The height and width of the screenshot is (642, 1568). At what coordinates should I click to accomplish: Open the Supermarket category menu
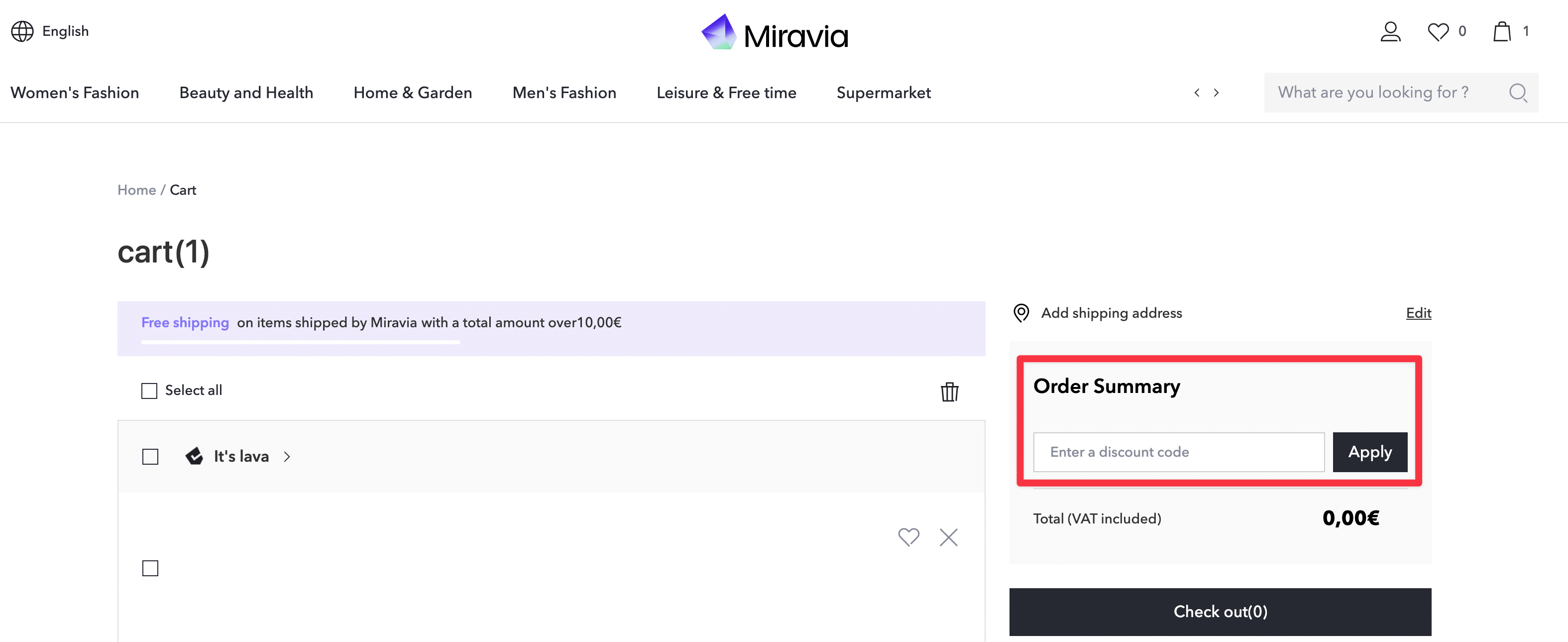883,93
